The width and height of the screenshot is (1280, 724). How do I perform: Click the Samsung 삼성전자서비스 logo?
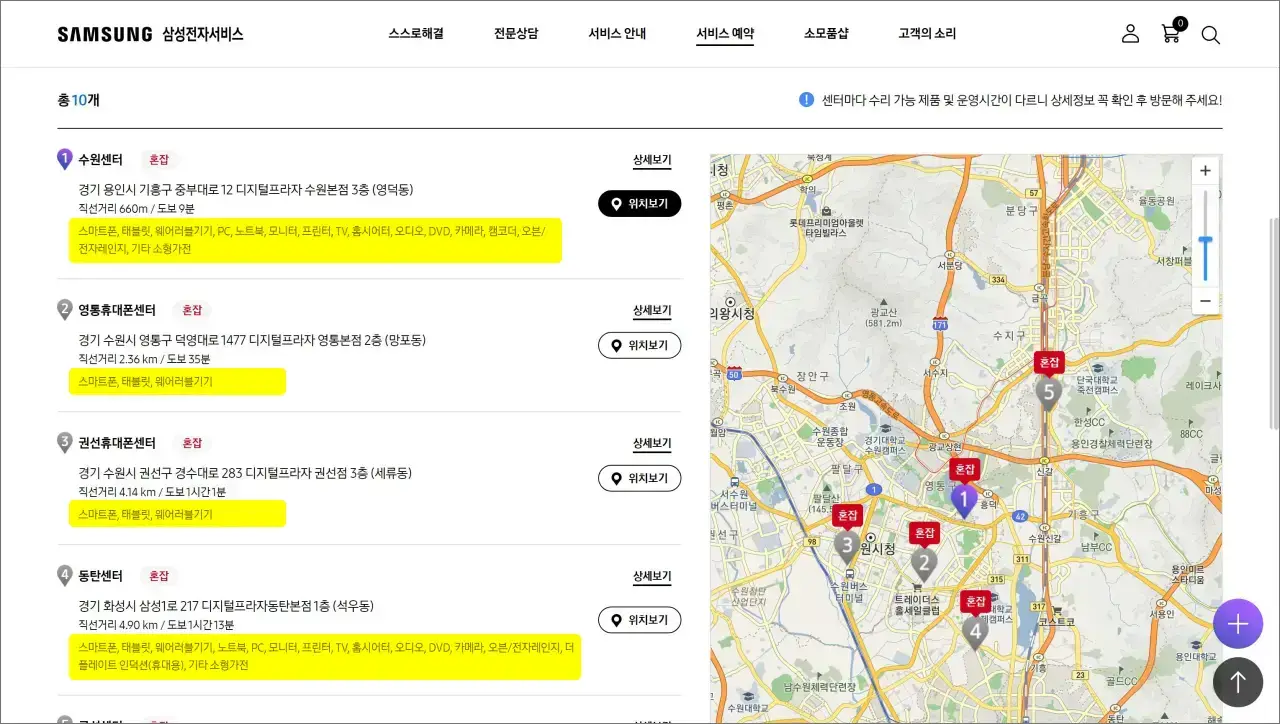pyautogui.click(x=150, y=34)
